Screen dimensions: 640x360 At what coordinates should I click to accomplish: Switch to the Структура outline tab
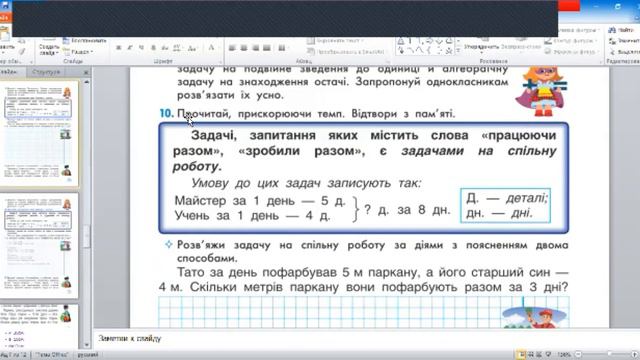[x=46, y=72]
